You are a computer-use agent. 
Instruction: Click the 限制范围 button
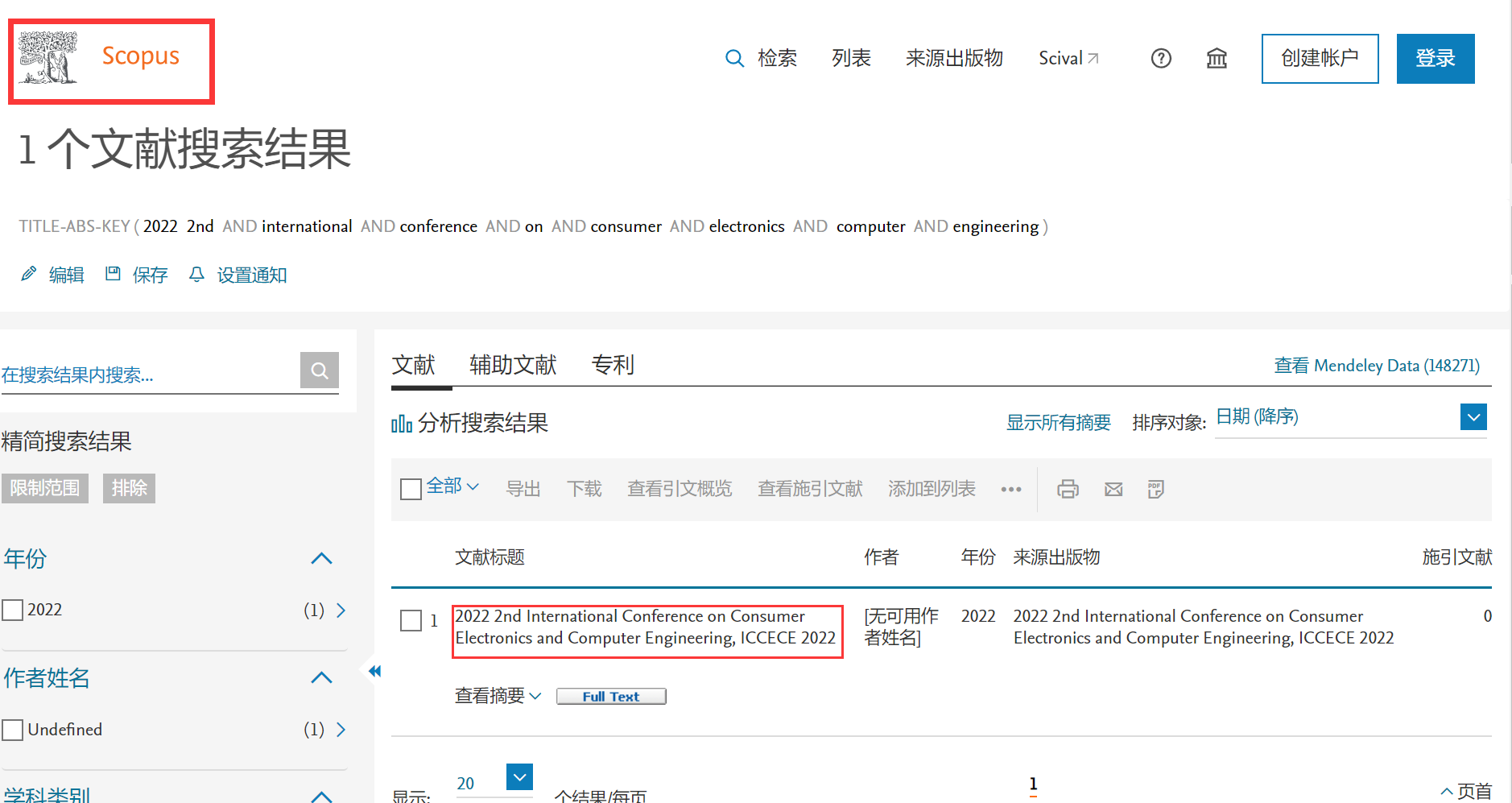point(45,488)
